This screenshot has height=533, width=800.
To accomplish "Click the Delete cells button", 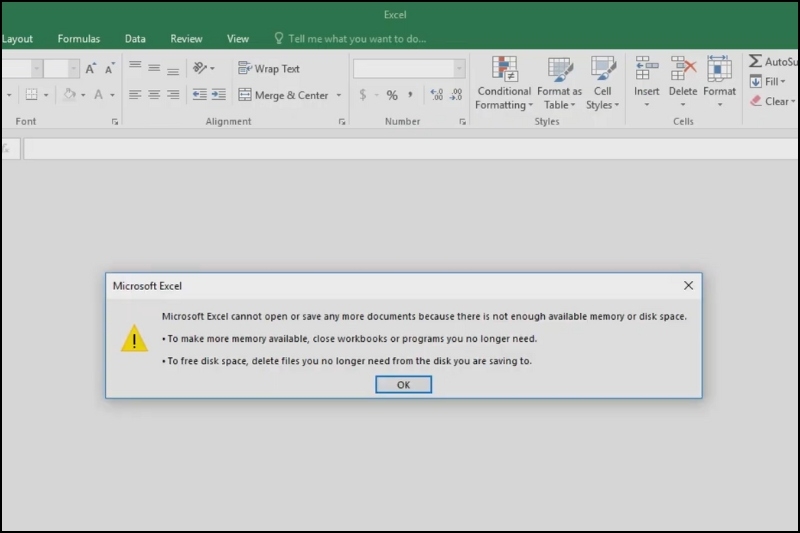I will click(x=683, y=82).
